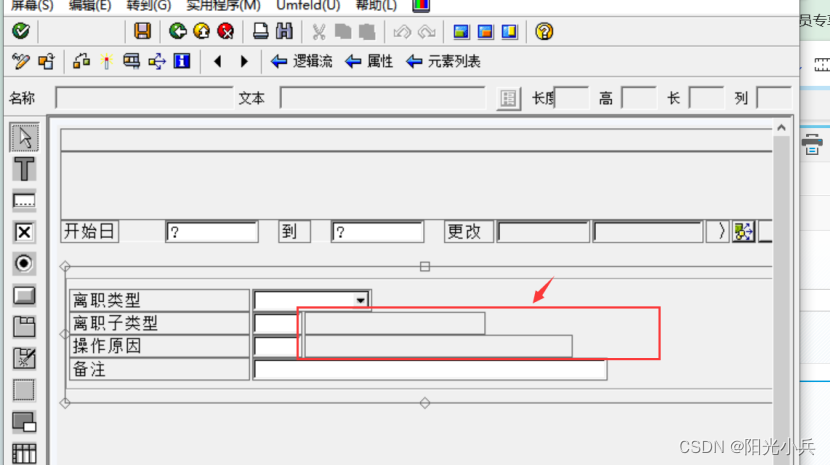831x465 pixels.
Task: Select the arrow pointer tool
Action: click(24, 137)
